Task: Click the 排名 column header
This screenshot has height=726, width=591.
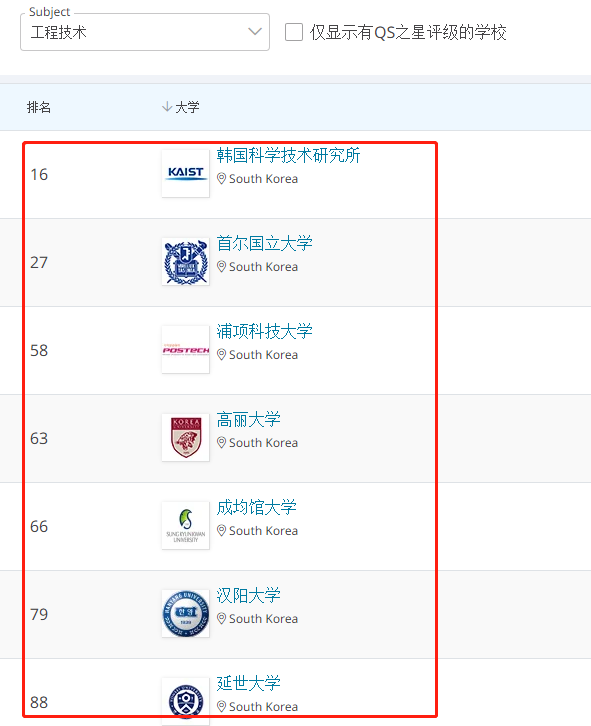Action: pos(39,107)
